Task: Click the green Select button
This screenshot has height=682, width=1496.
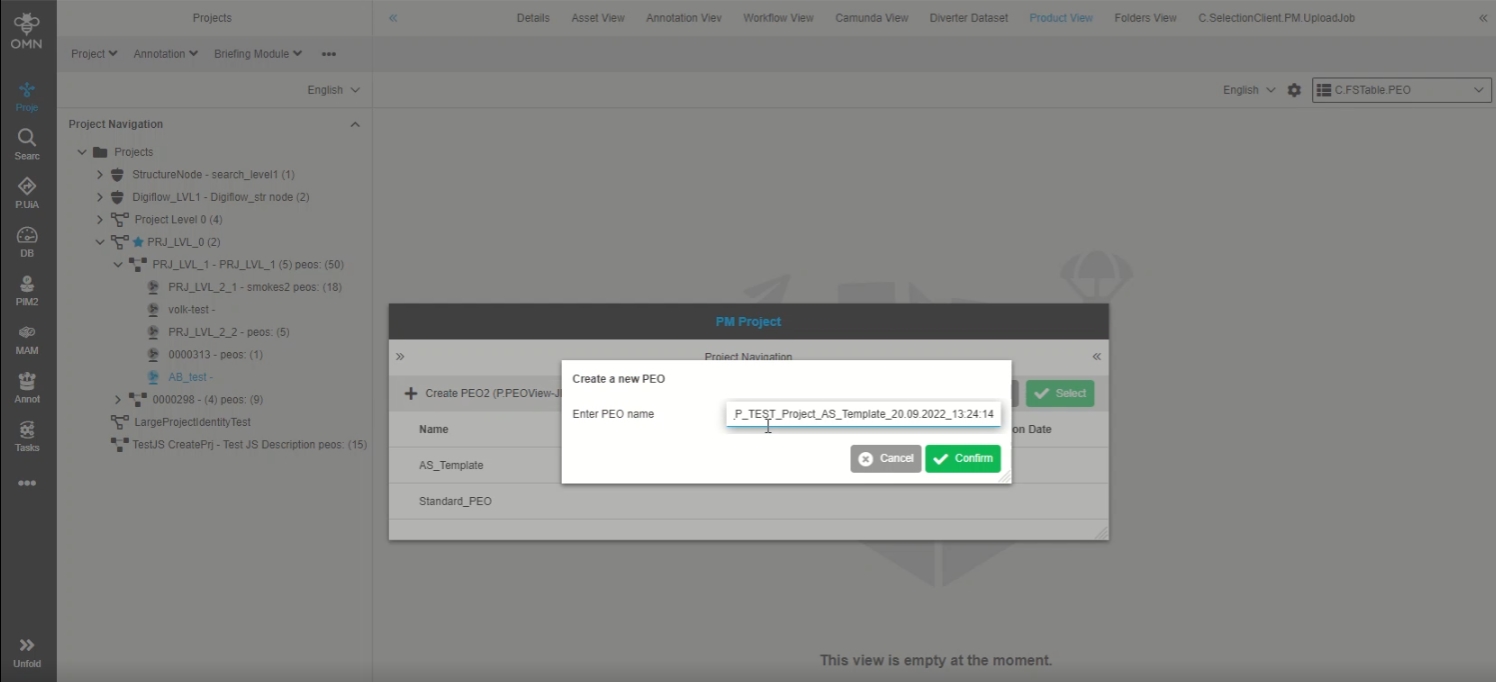Action: pyautogui.click(x=1060, y=393)
